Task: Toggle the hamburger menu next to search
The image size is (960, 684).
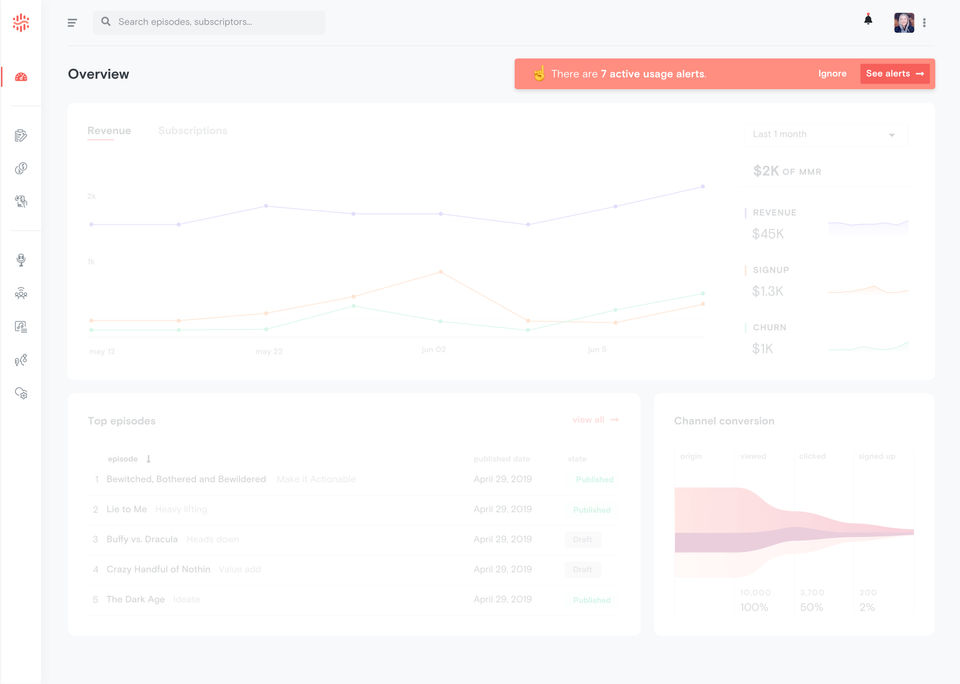Action: coord(72,23)
